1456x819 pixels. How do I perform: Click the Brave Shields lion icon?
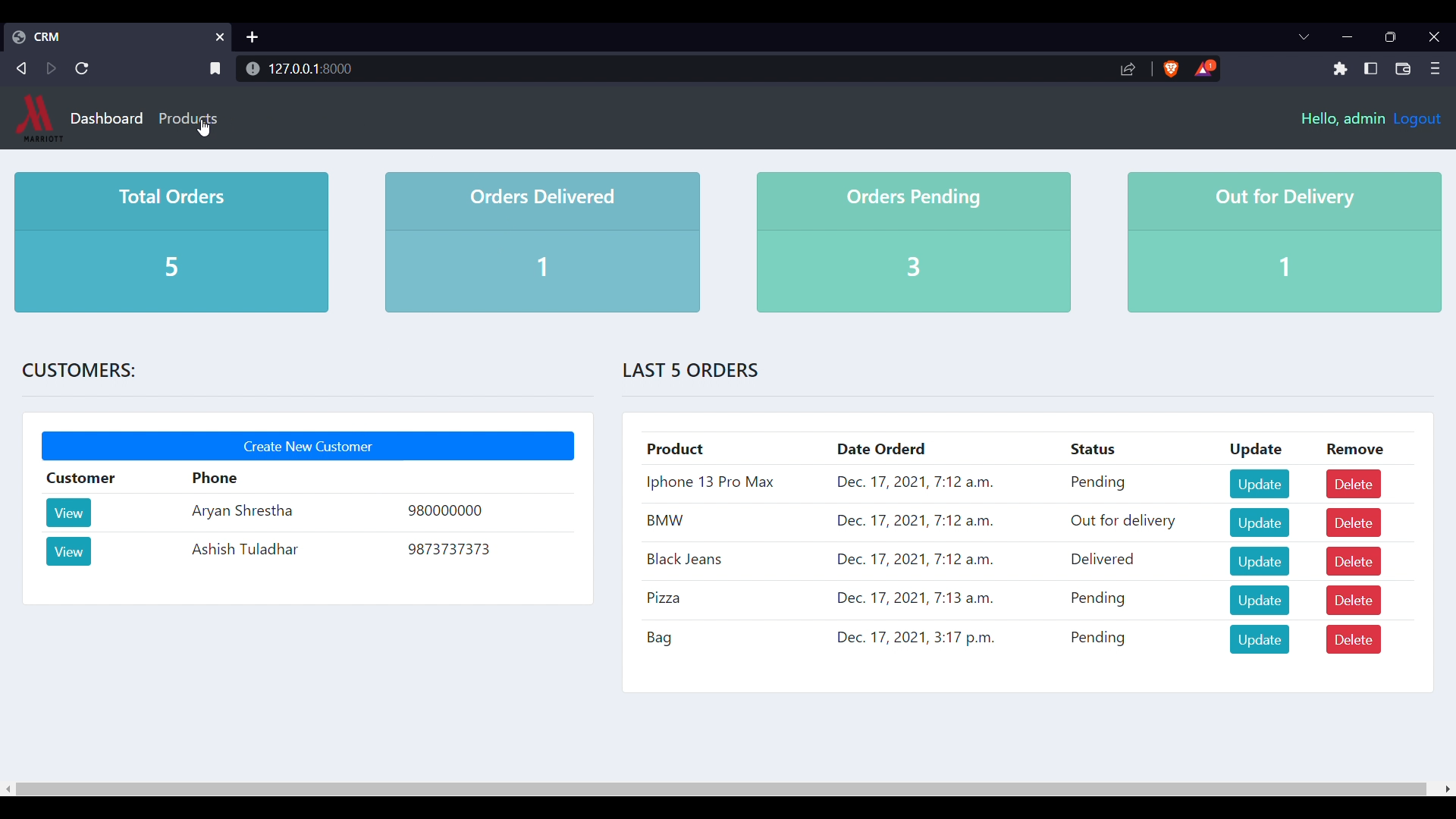tap(1172, 69)
